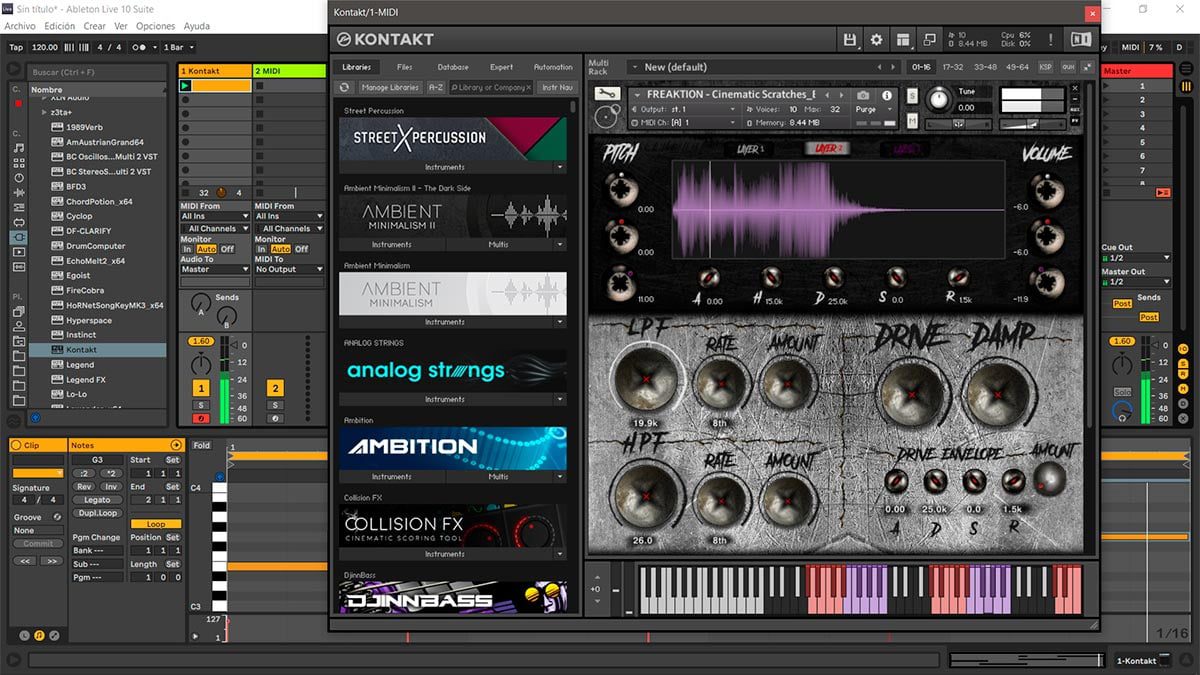Open track 1 Audio To Master dropdown

point(215,269)
